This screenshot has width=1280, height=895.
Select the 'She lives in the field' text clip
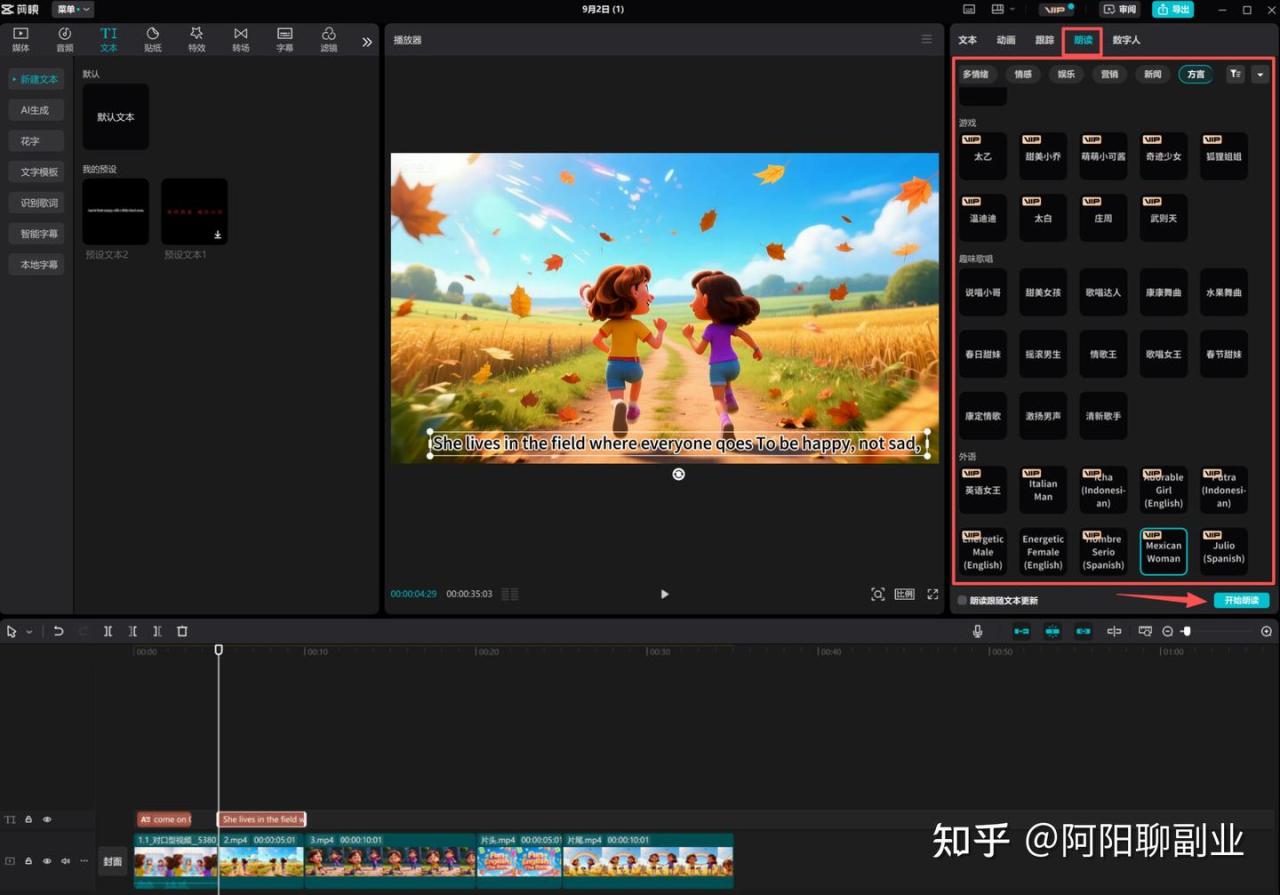(x=262, y=819)
